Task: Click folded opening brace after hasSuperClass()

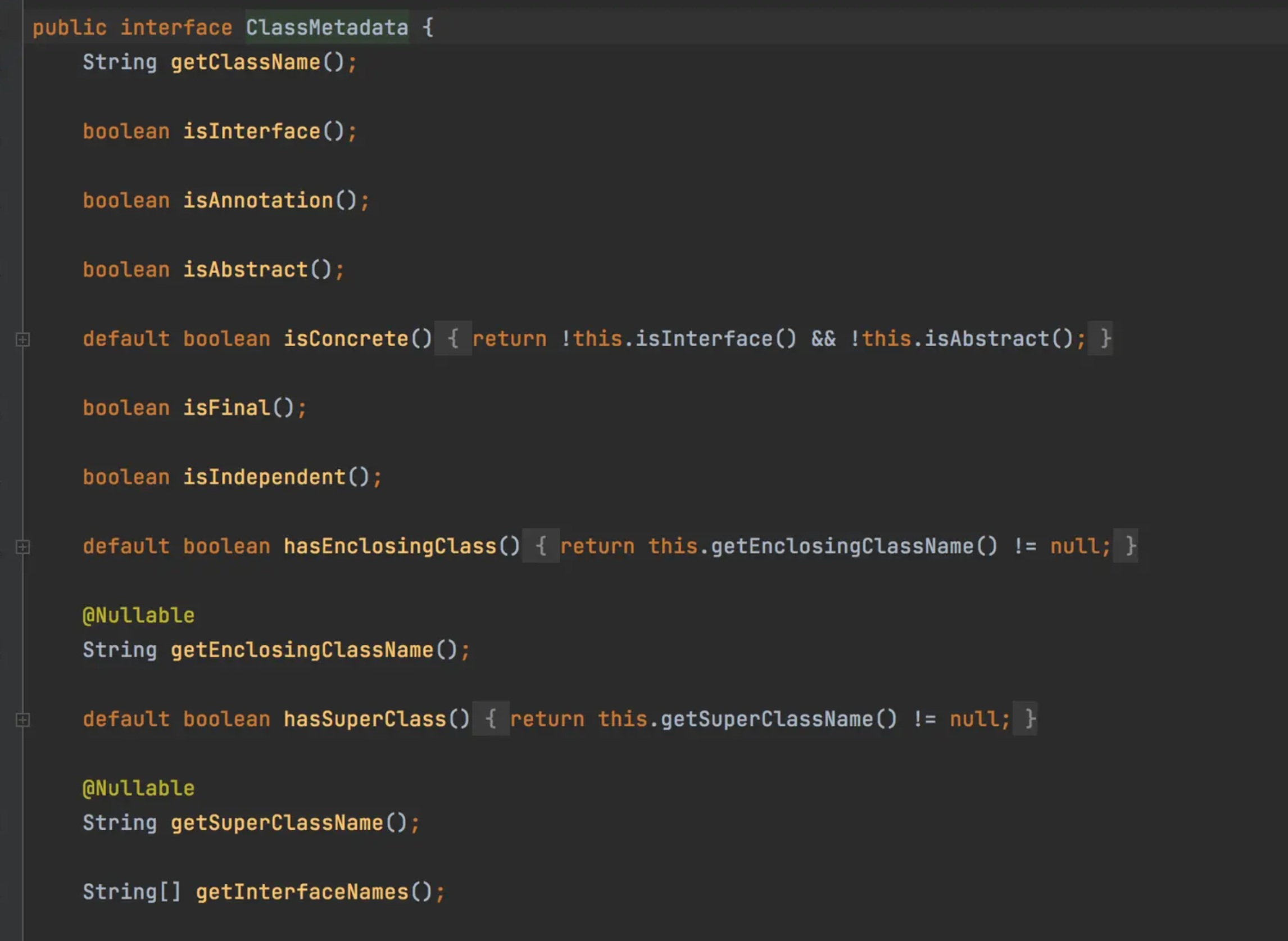Action: pyautogui.click(x=490, y=719)
